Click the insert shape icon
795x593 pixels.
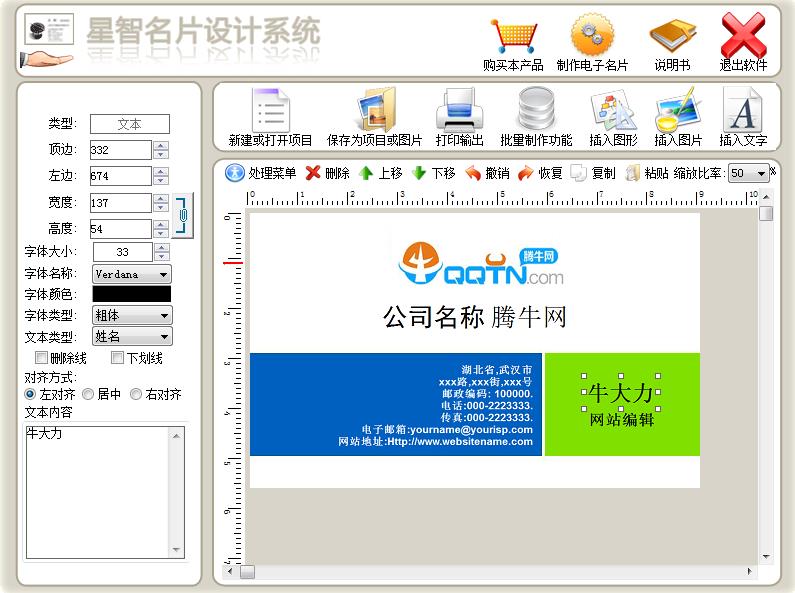tap(613, 110)
